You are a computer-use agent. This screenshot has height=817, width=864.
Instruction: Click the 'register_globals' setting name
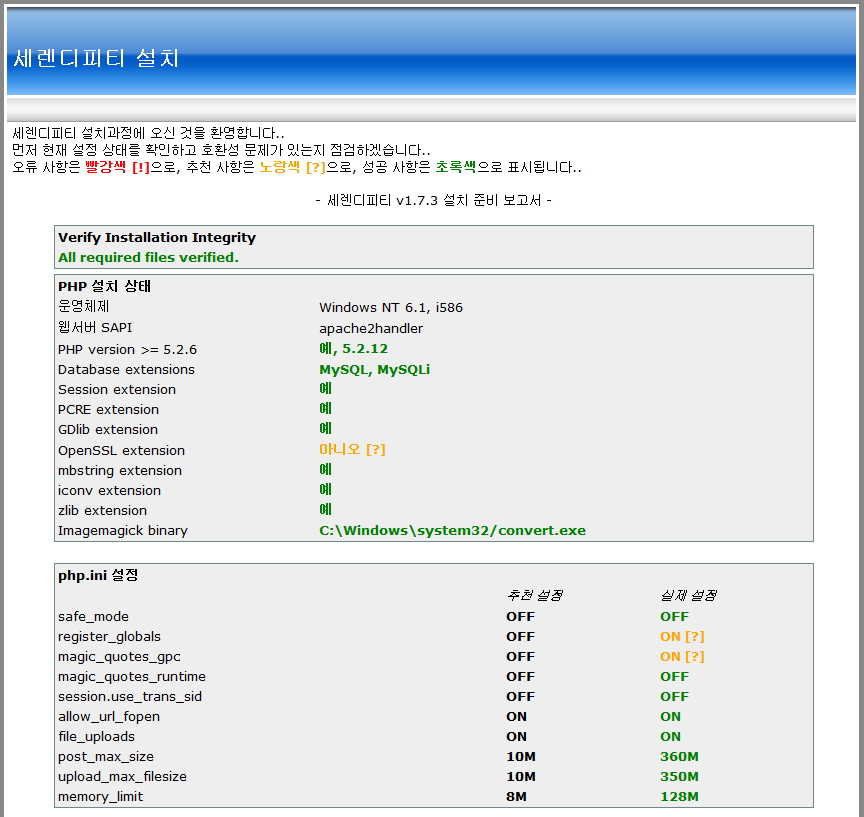pos(109,636)
